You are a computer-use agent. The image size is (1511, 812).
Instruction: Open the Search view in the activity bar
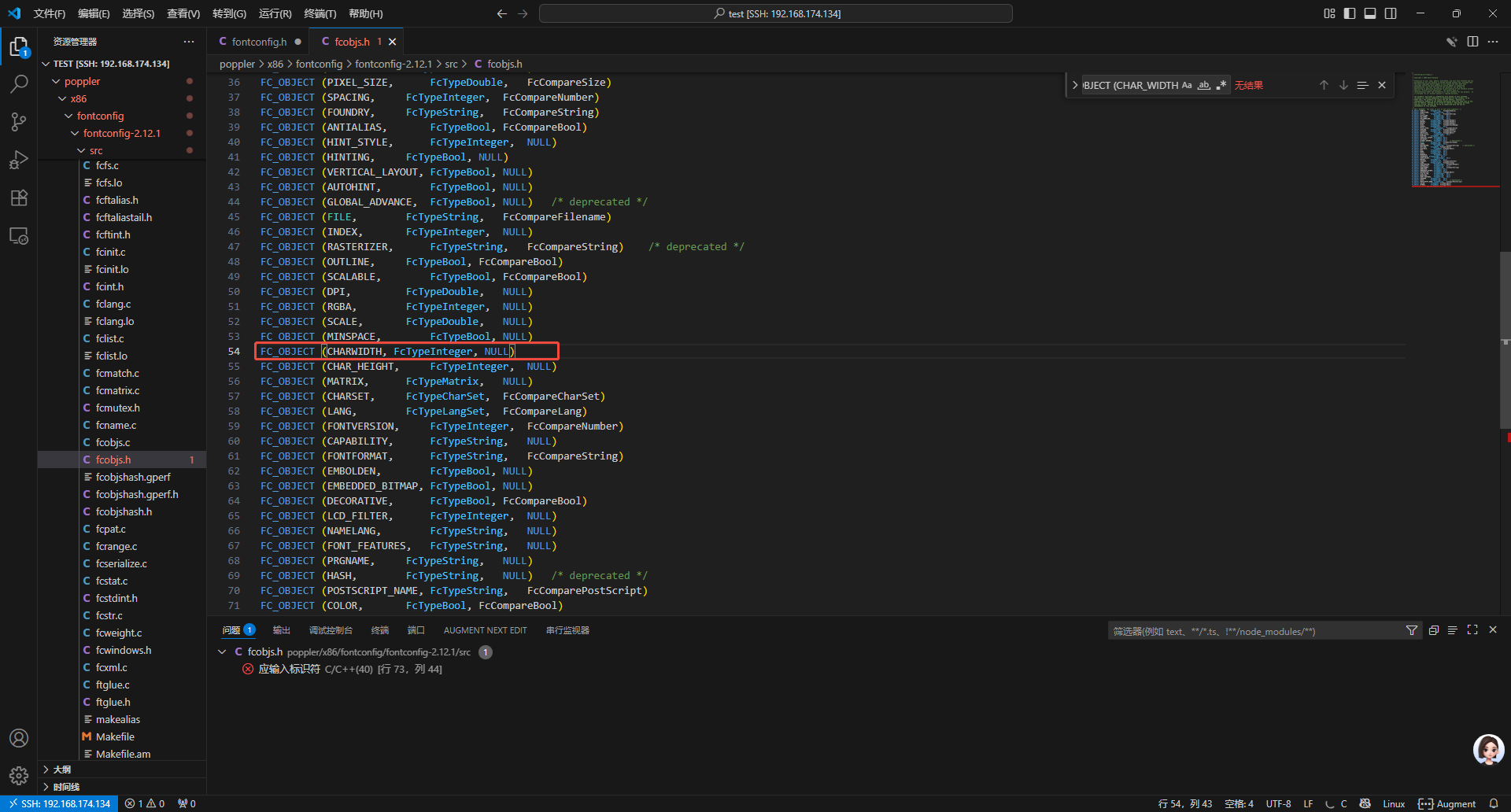(x=19, y=84)
